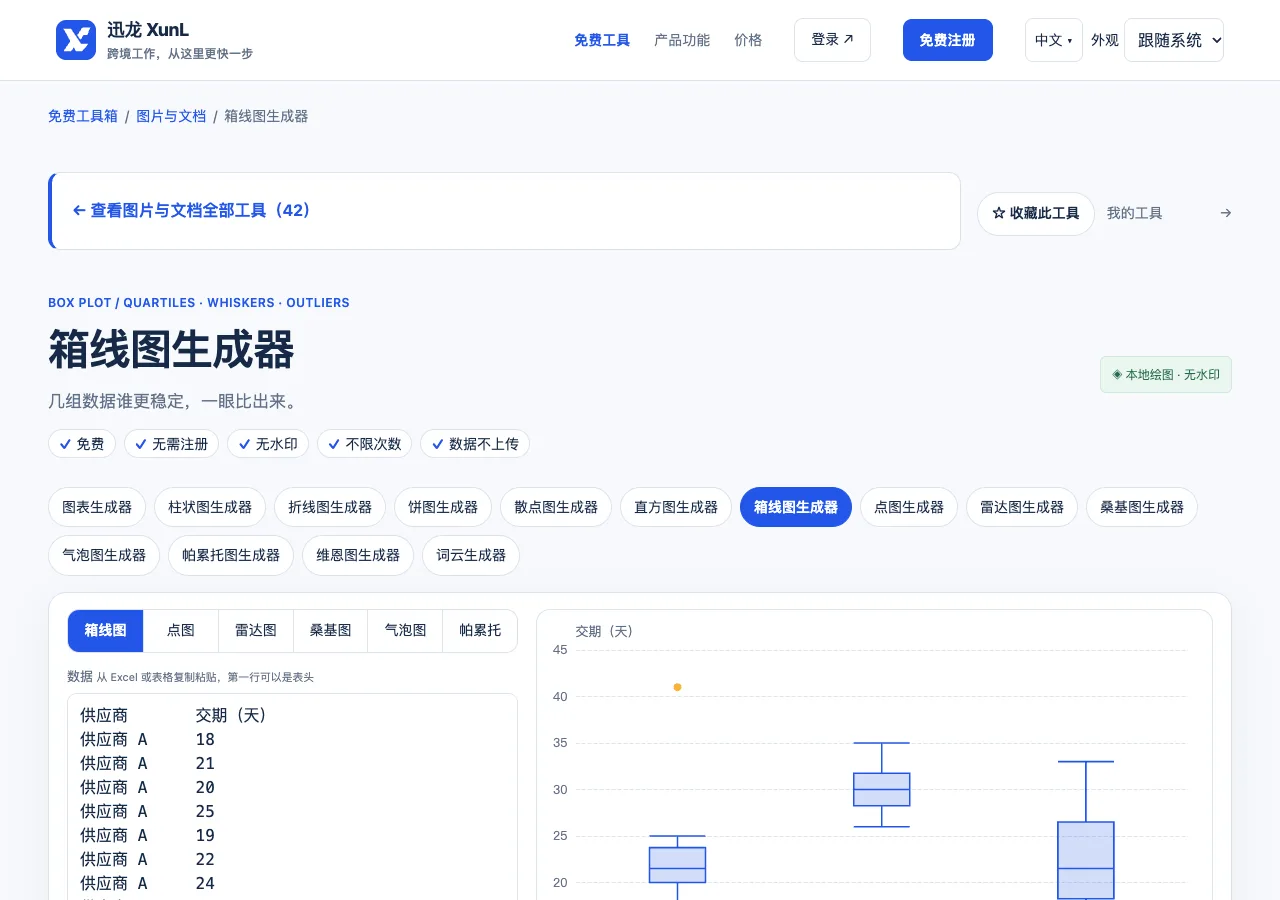Click the 收藏此工具 star button
The image size is (1280, 900).
(1036, 214)
